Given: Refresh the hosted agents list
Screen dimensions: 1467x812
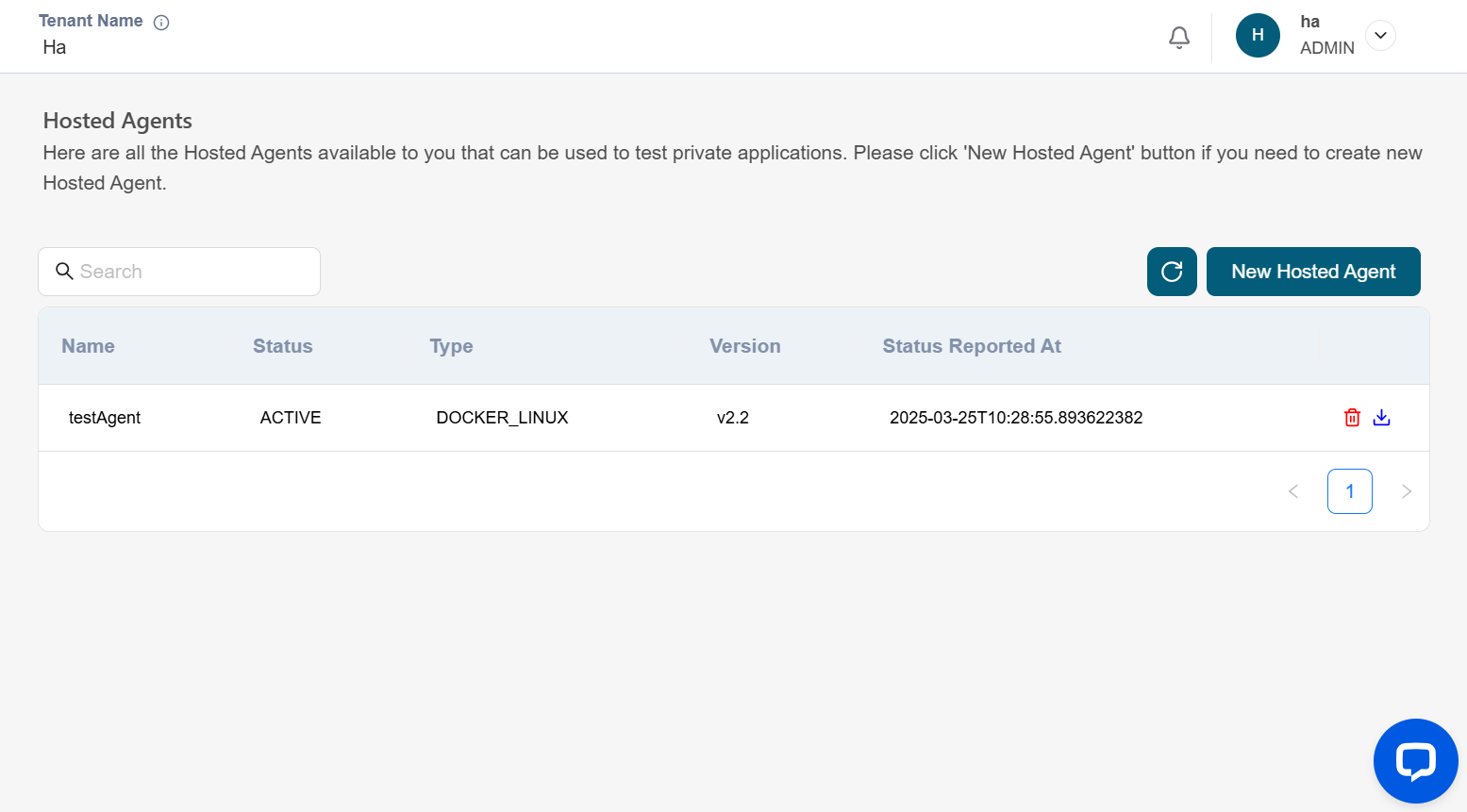Looking at the screenshot, I should point(1171,272).
